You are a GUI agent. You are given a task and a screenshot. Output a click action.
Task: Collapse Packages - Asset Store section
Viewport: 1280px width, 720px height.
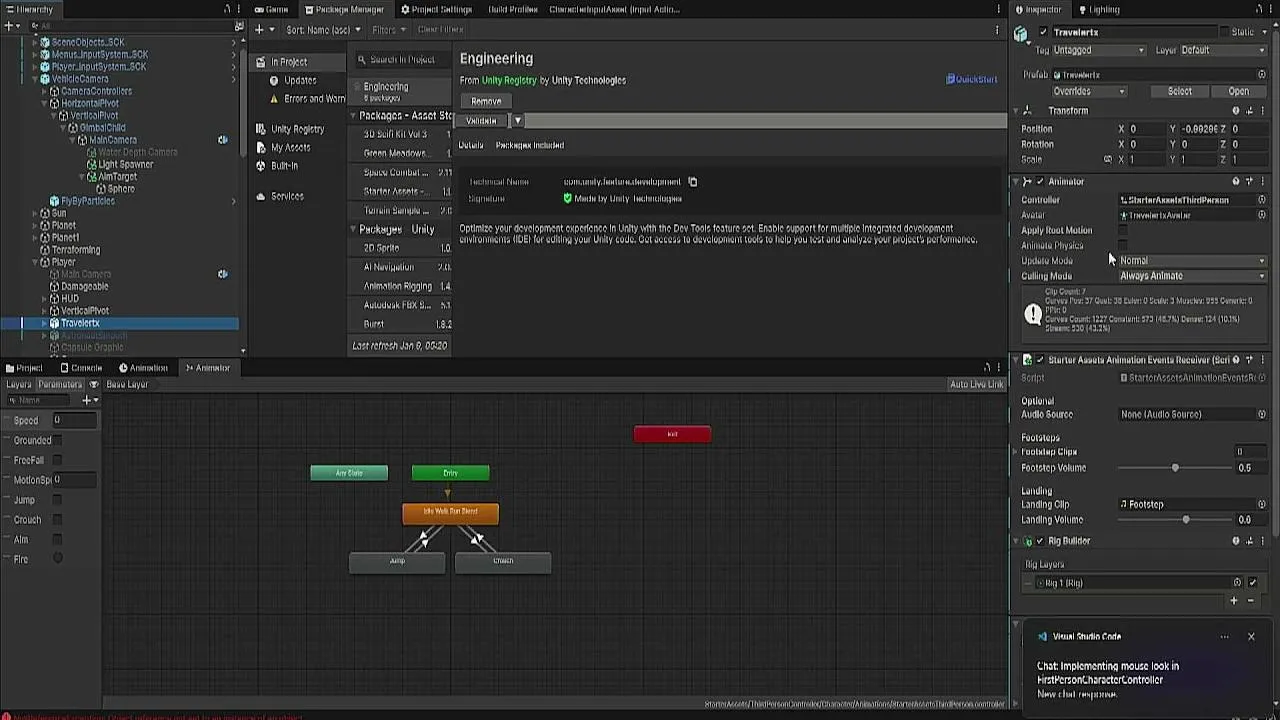(x=353, y=116)
